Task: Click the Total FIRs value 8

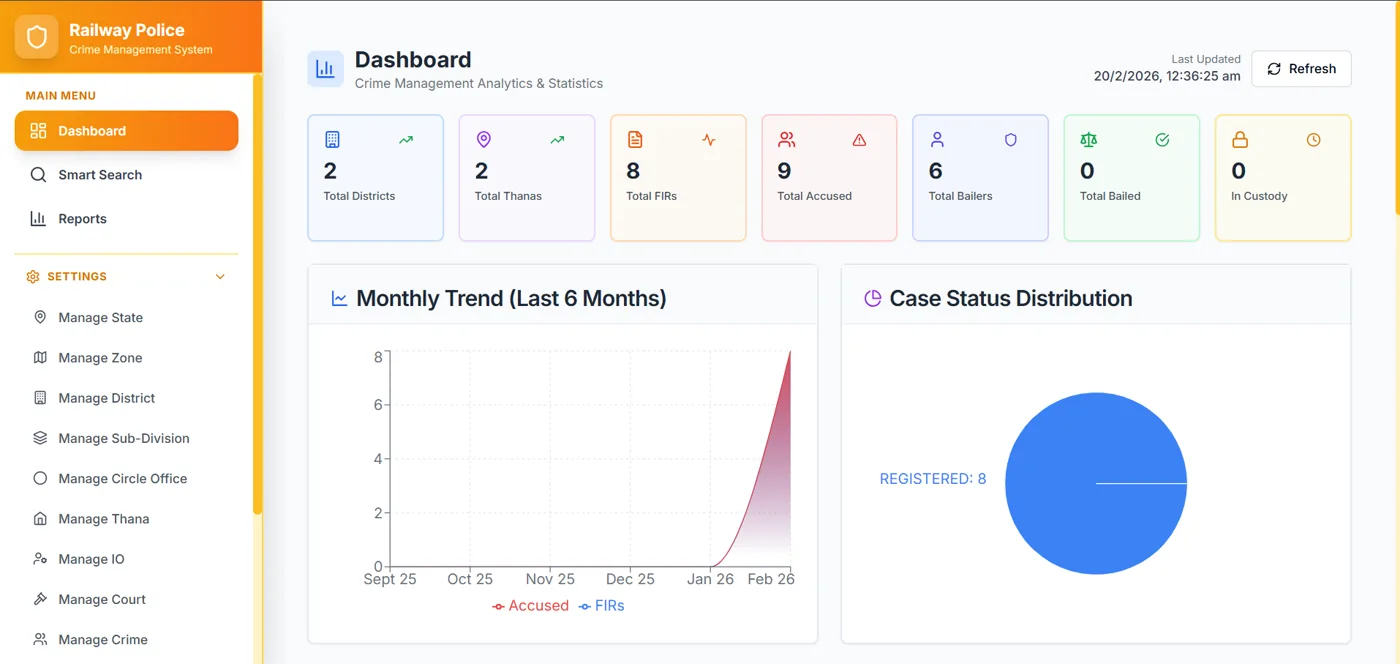Action: point(633,171)
